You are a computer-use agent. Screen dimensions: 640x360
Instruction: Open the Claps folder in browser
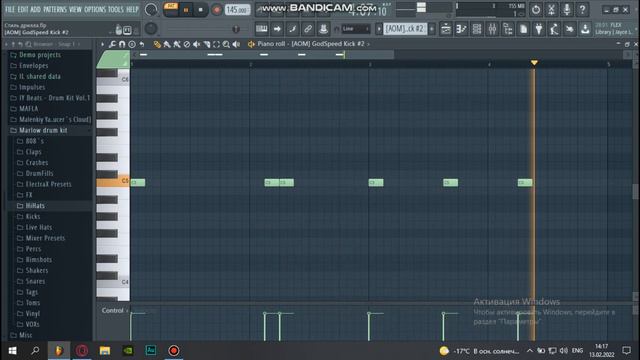tap(33, 152)
